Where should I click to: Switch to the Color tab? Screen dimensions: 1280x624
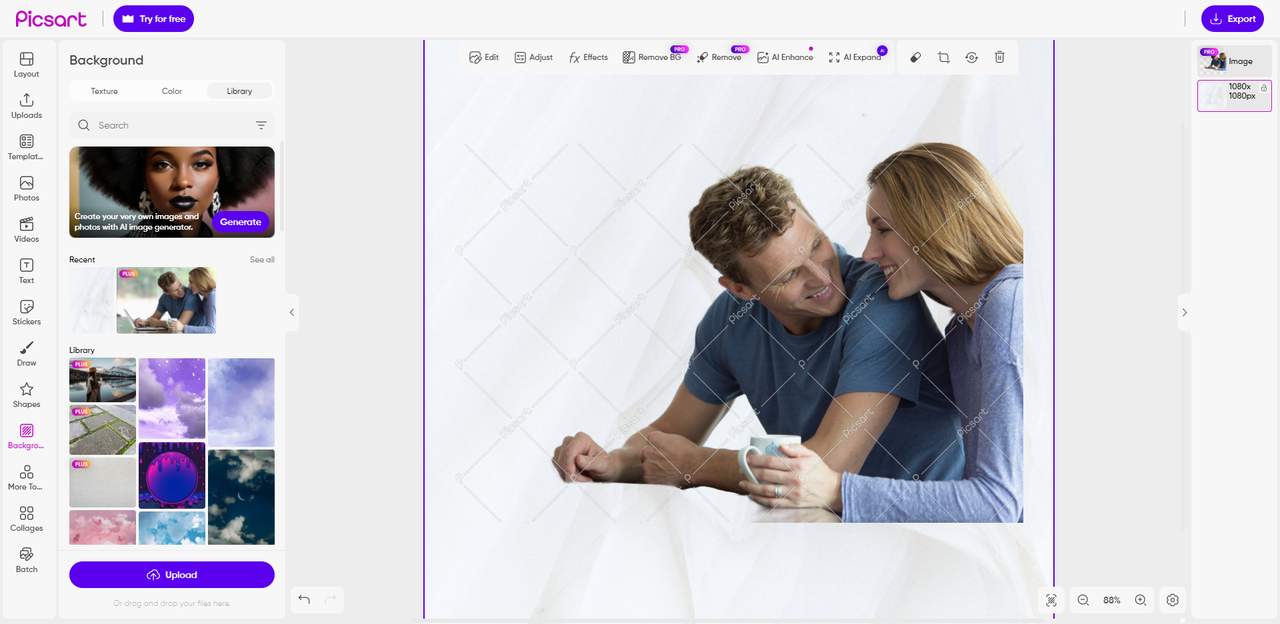point(172,91)
